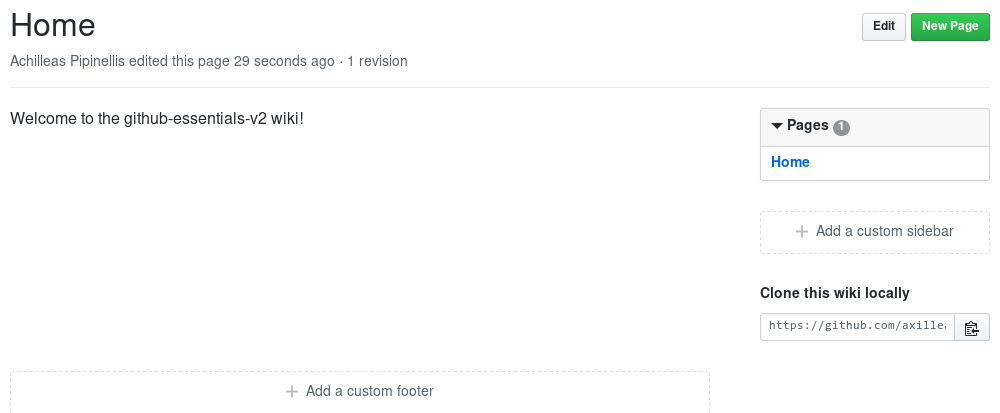Select the Add a custom footer text
This screenshot has width=1000, height=413.
pyautogui.click(x=369, y=392)
